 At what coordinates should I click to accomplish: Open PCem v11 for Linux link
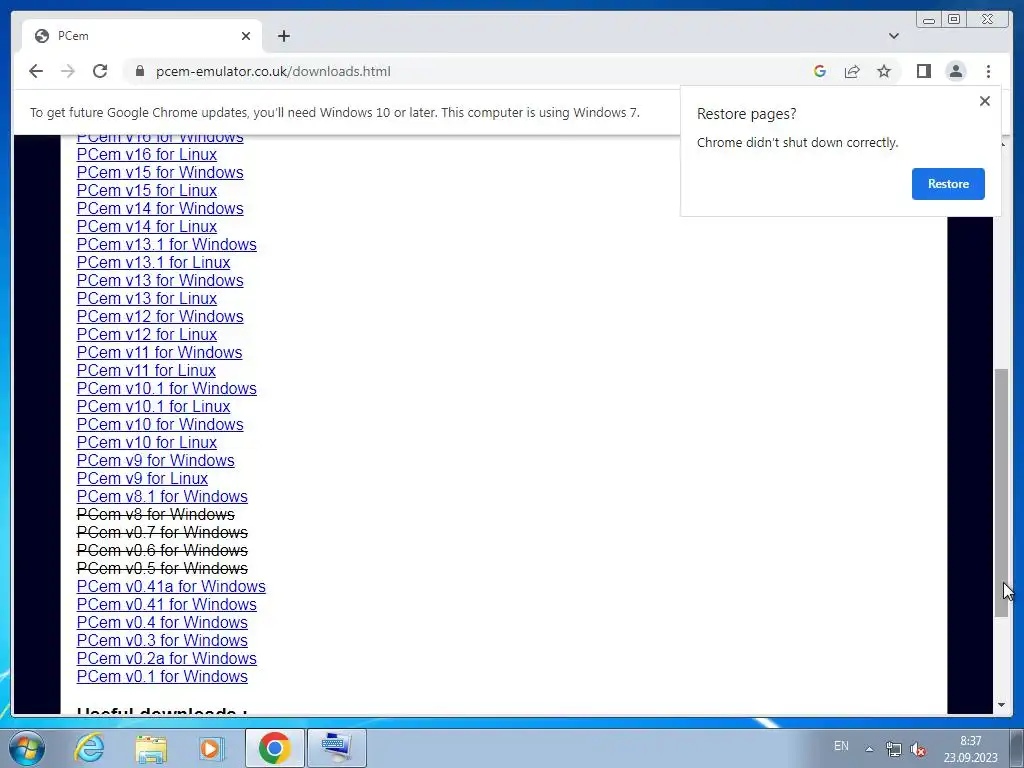(x=146, y=370)
